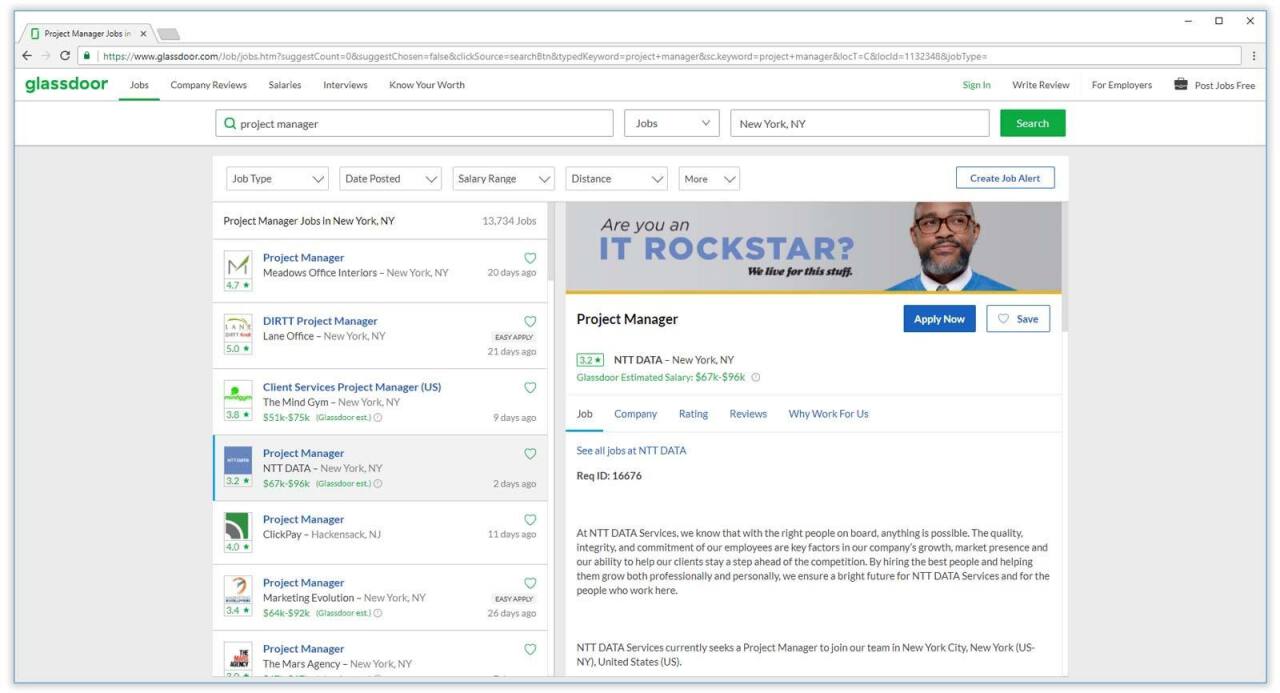The image size is (1280, 693).
Task: Toggle heart on NTT DATA listing
Action: point(530,453)
